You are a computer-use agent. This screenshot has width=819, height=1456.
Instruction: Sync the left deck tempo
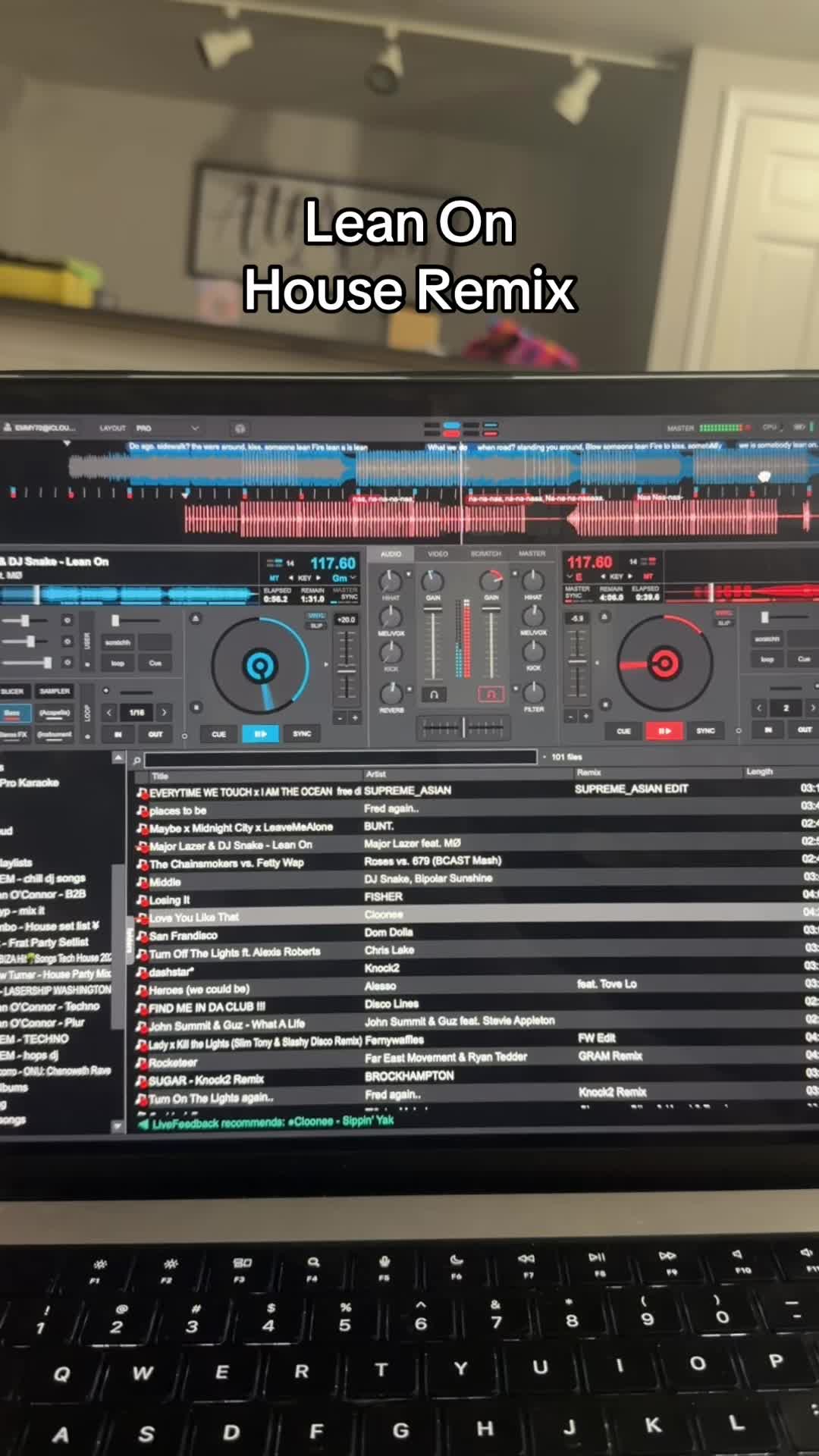(x=302, y=733)
